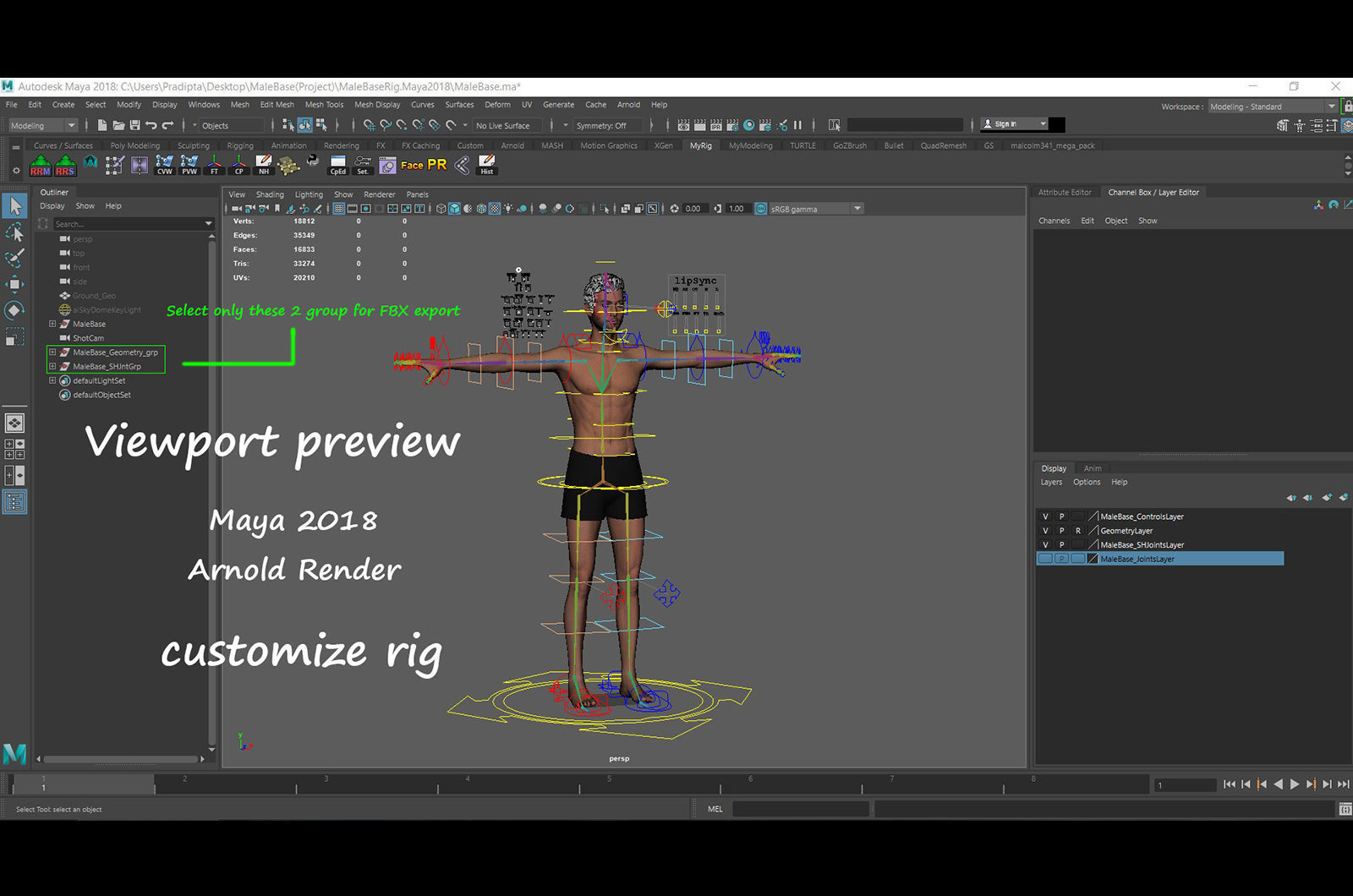Select the ShotCam item in Outliner
This screenshot has width=1353, height=896.
[88, 338]
